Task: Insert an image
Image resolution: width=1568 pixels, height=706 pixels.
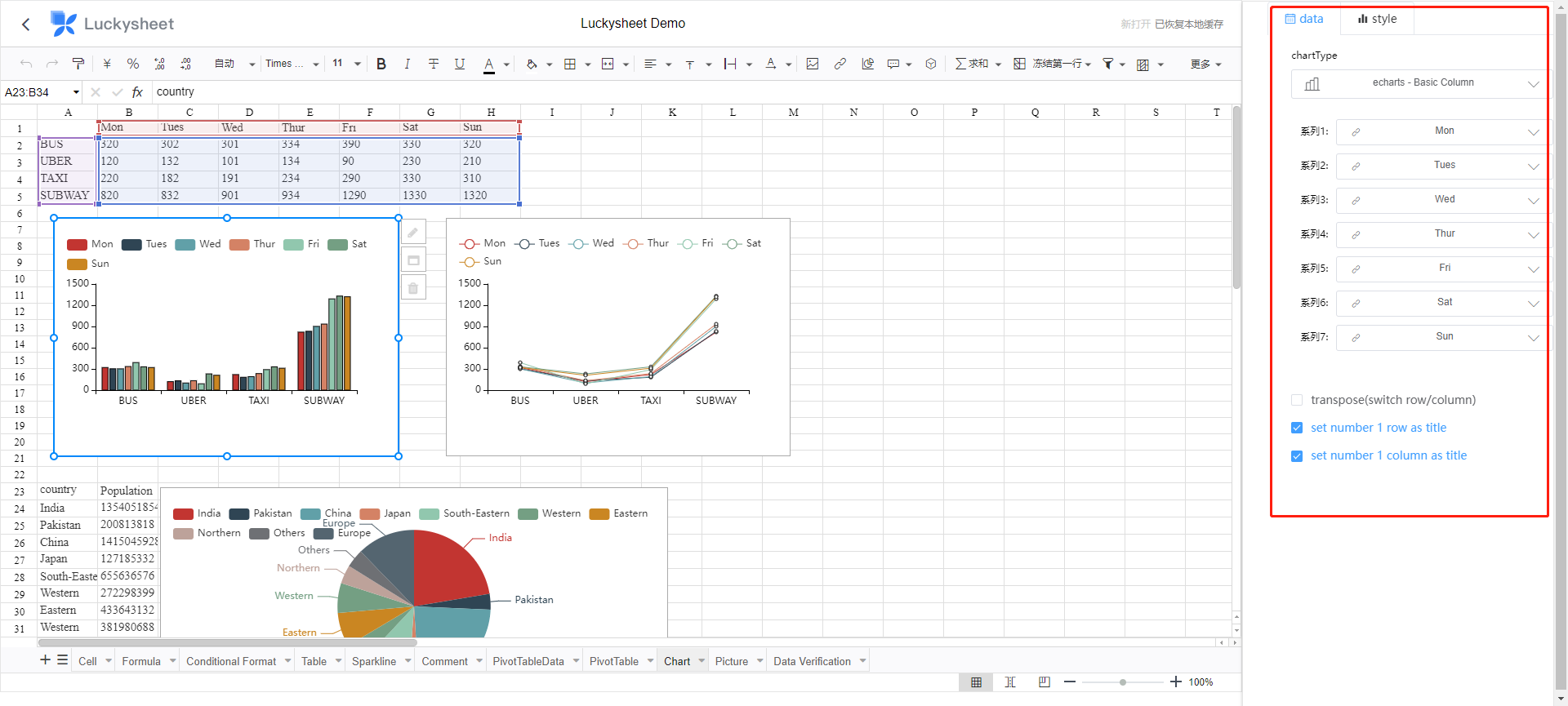Action: click(x=813, y=64)
